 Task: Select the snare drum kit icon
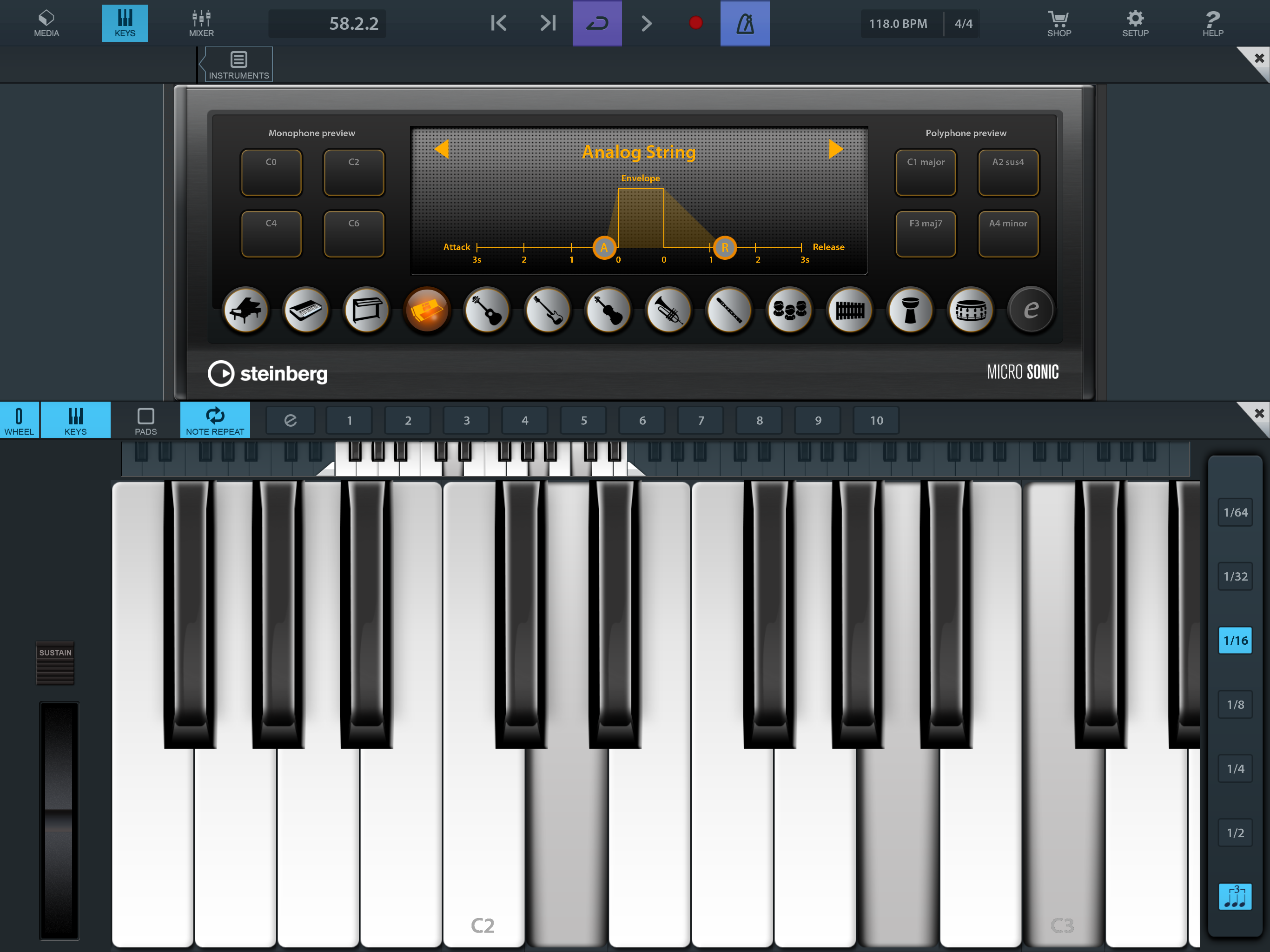pos(970,311)
